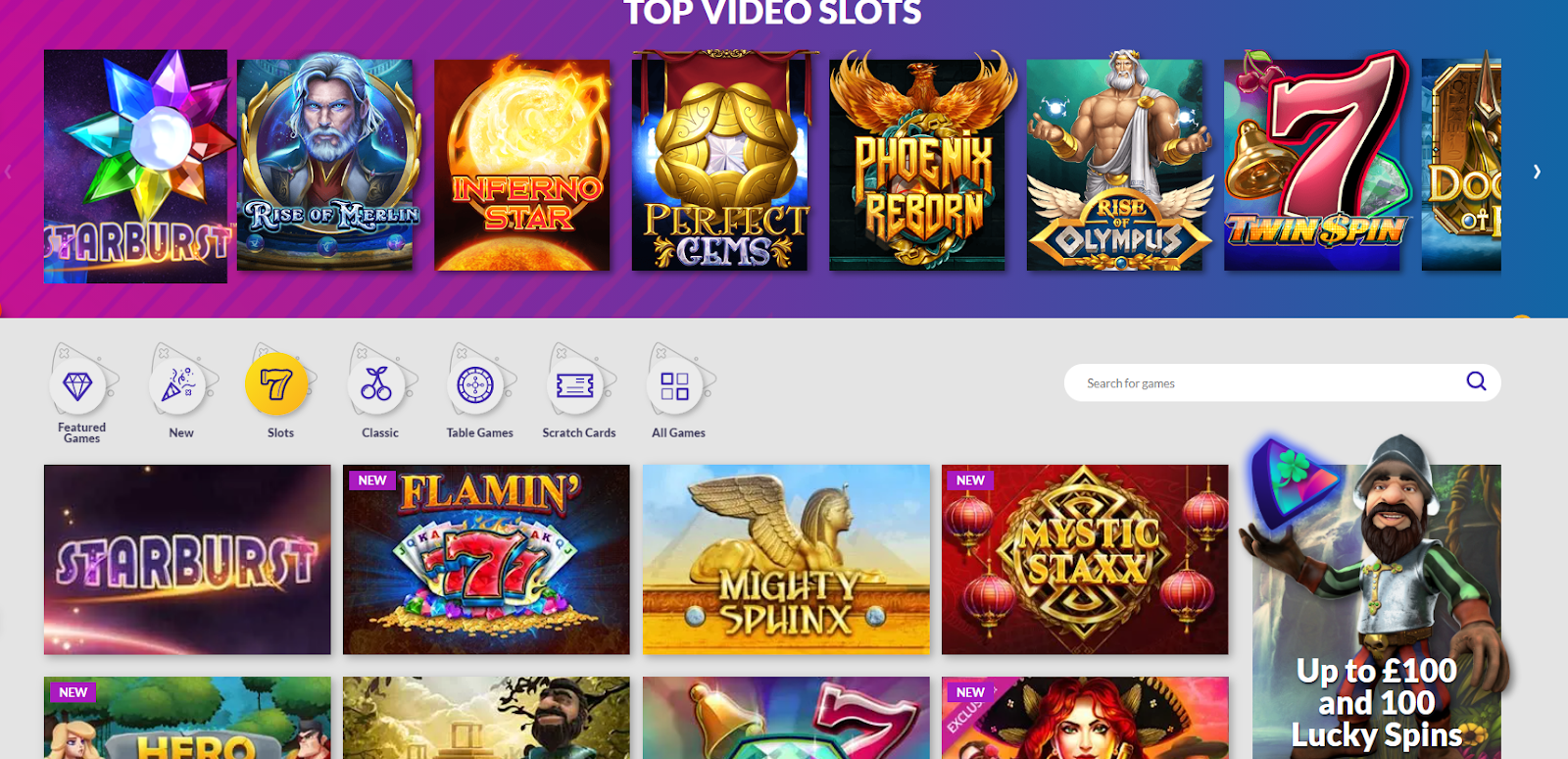This screenshot has width=1568, height=759.
Task: Choose the Slots seven icon
Action: tap(276, 384)
